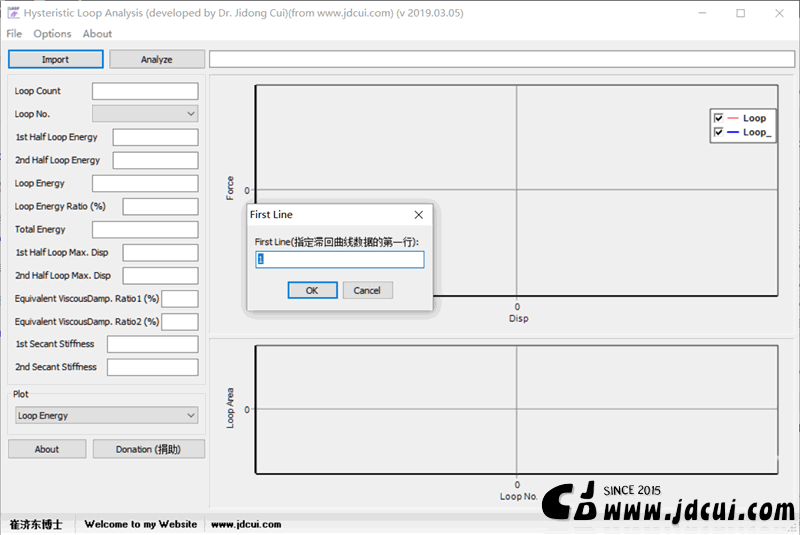Open the Plot Loop Energy dropdown
This screenshot has height=535, width=800.
pos(107,415)
